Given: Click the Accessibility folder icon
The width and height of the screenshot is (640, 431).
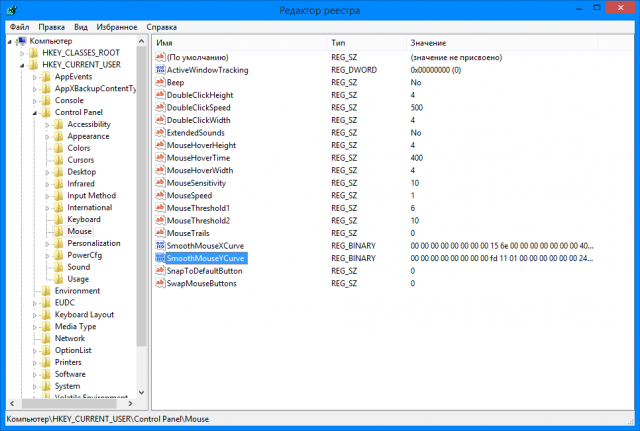Looking at the screenshot, I should (x=59, y=124).
